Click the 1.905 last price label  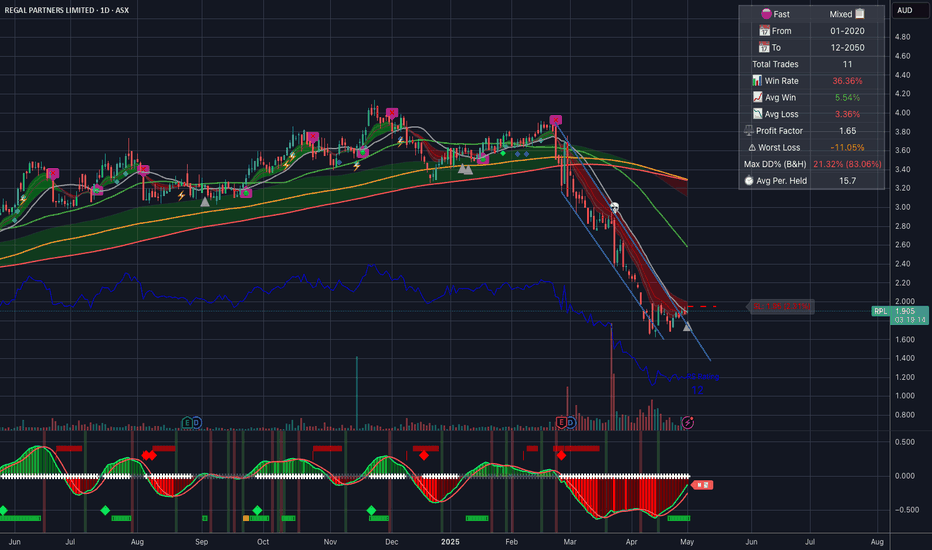click(x=905, y=311)
